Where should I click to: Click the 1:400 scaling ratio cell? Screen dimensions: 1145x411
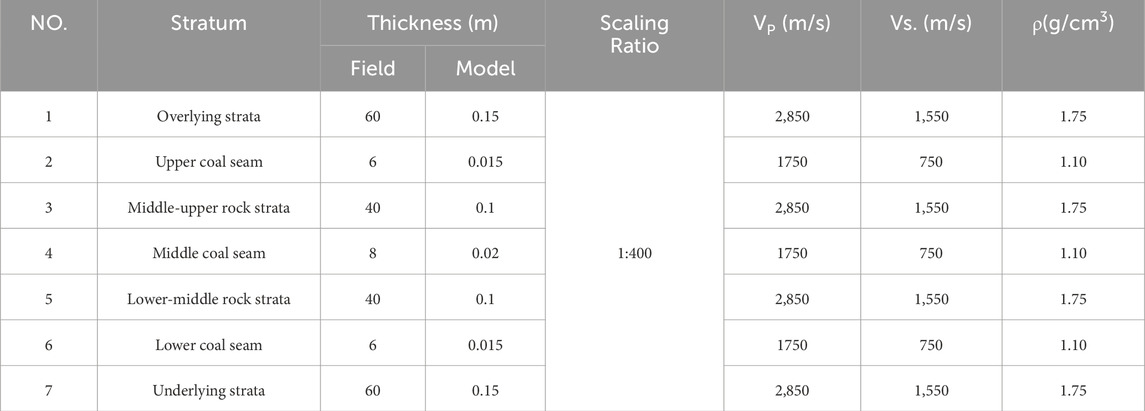click(x=635, y=253)
